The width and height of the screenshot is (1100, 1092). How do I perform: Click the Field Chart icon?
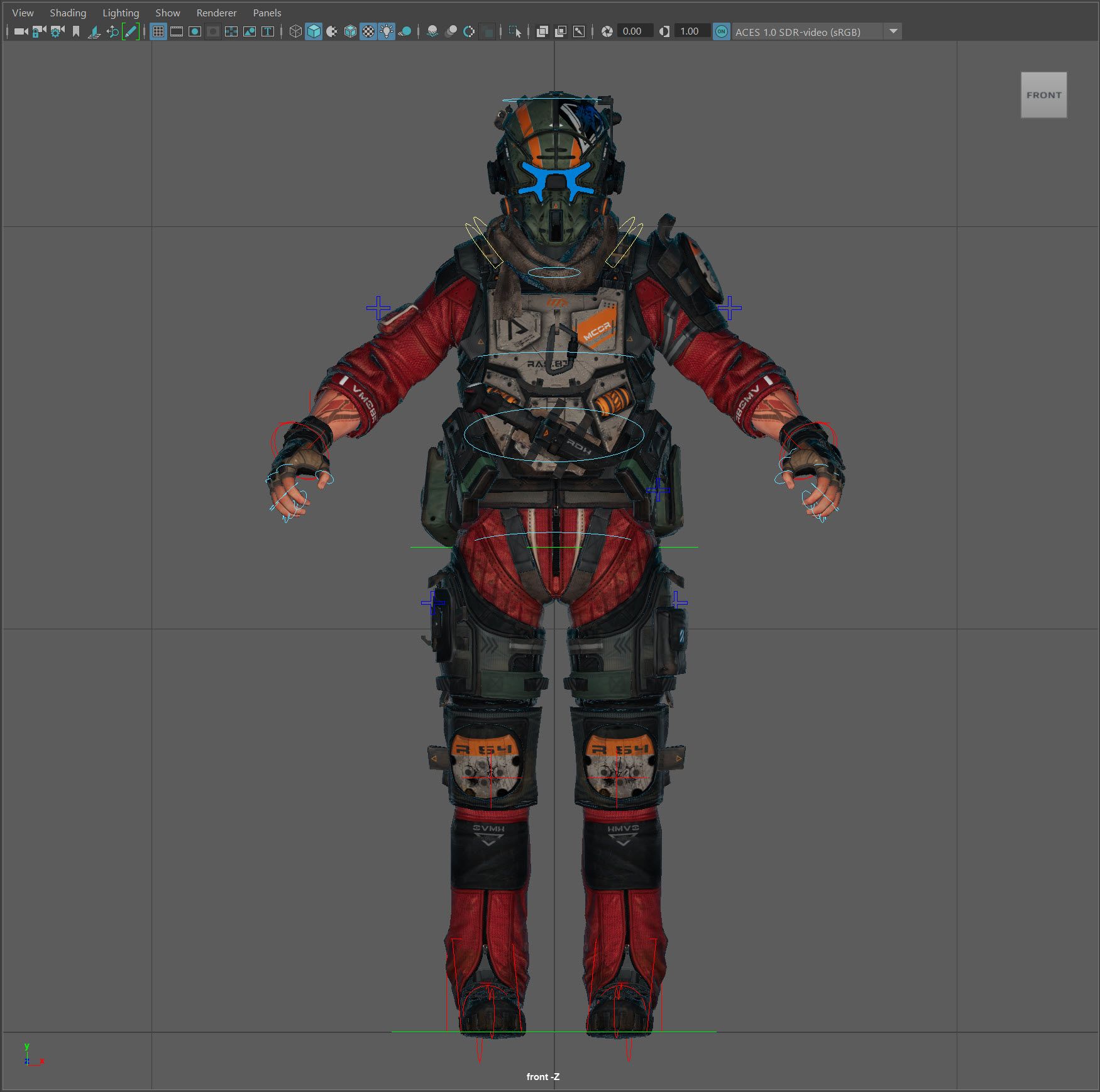tap(231, 31)
